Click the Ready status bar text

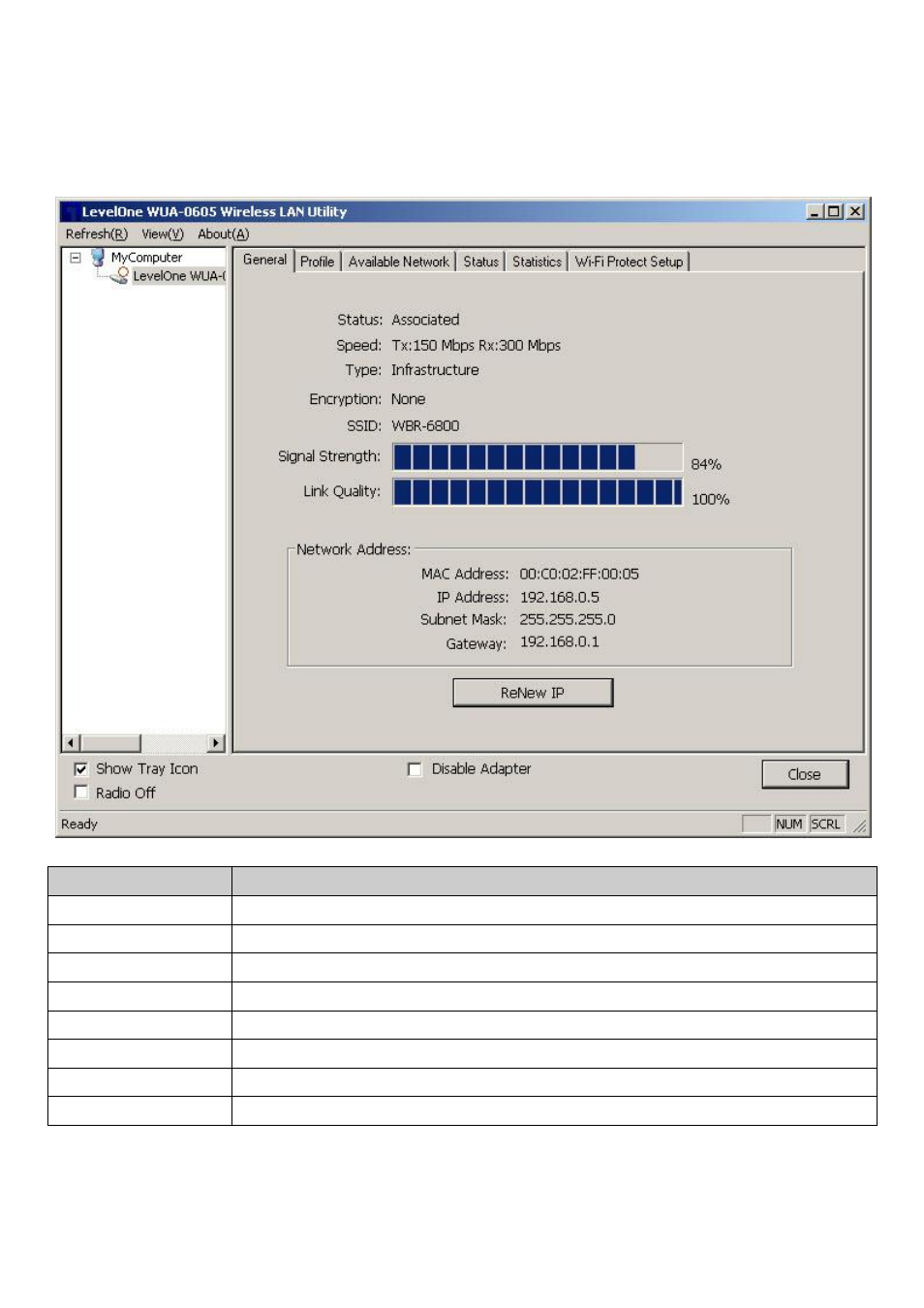tap(79, 825)
